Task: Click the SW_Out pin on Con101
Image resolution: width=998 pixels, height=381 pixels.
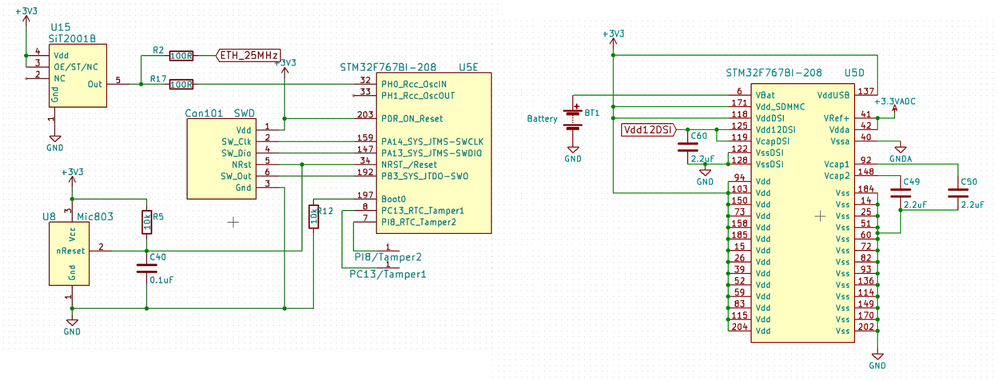Action: pos(237,176)
